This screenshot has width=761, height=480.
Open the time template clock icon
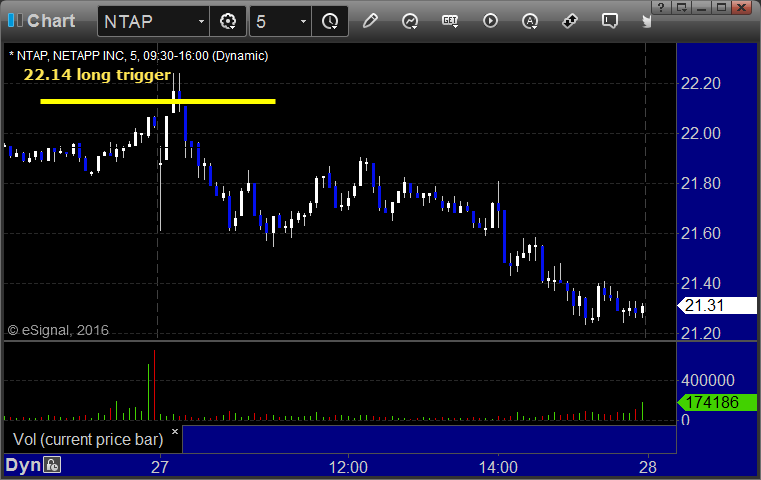tap(330, 21)
